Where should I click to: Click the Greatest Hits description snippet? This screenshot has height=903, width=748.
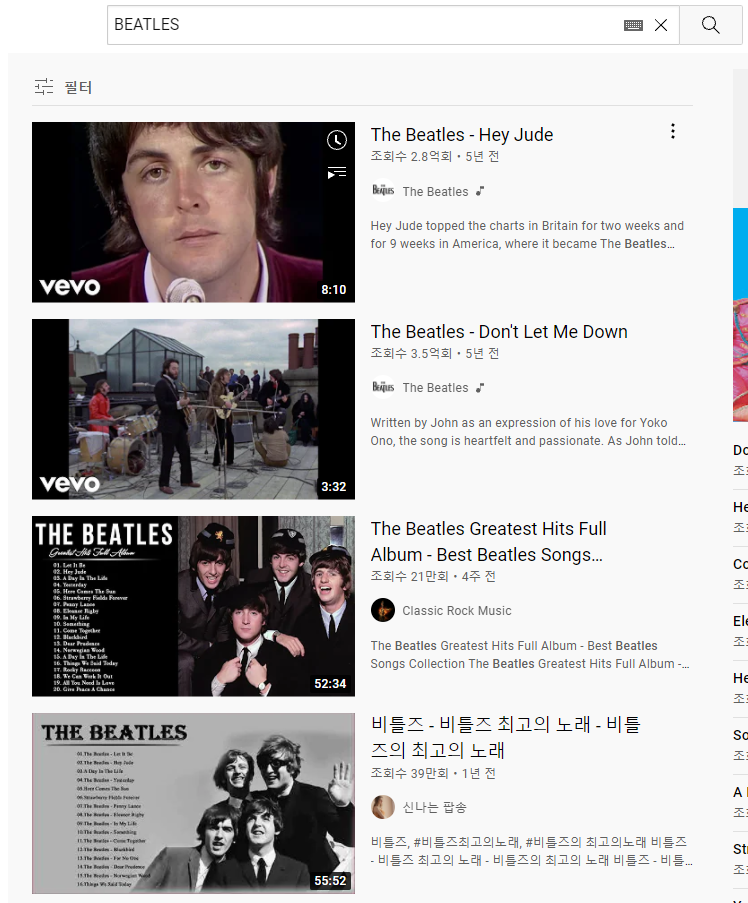(530, 655)
